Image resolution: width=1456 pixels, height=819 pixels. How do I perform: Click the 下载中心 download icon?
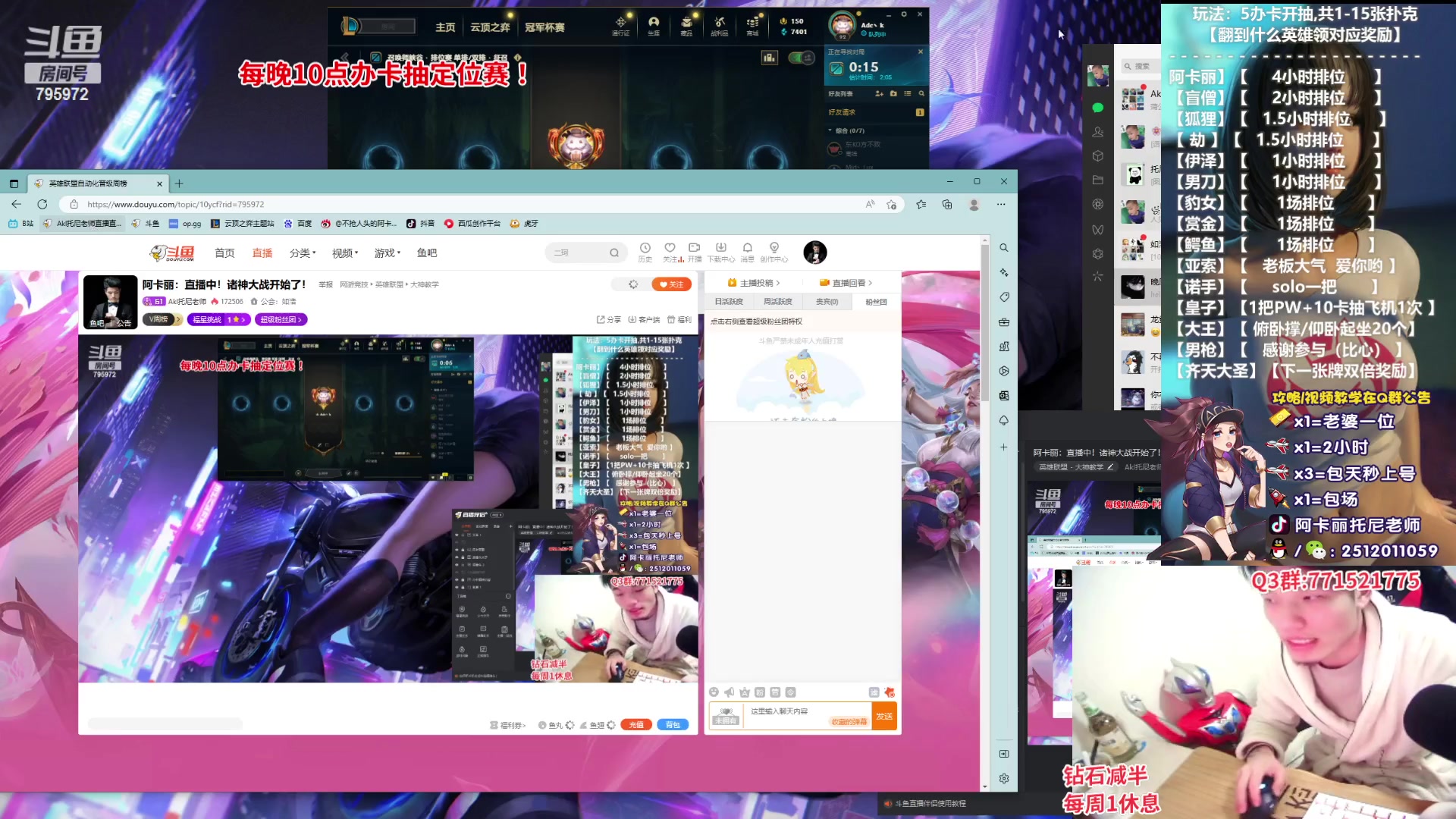point(720,249)
